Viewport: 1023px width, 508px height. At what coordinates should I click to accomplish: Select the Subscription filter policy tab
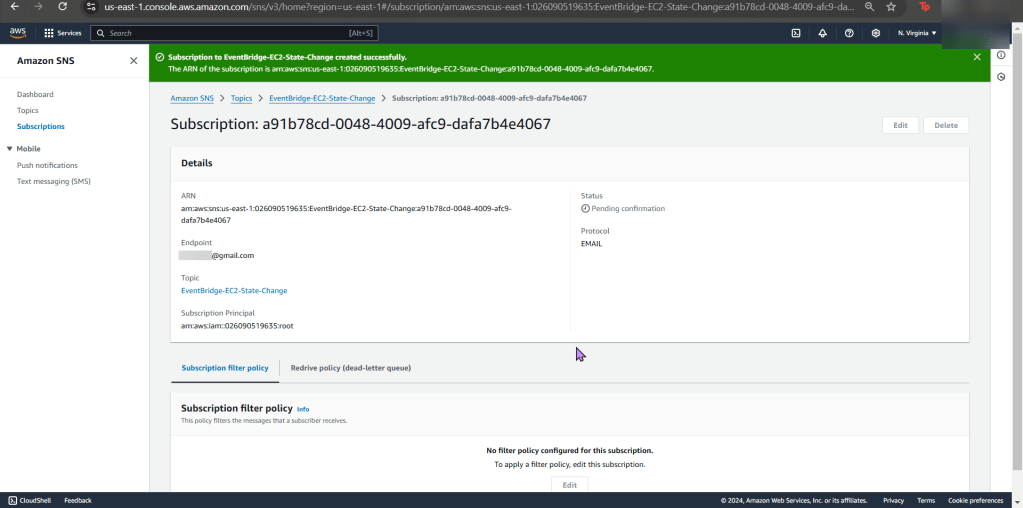[x=225, y=368]
